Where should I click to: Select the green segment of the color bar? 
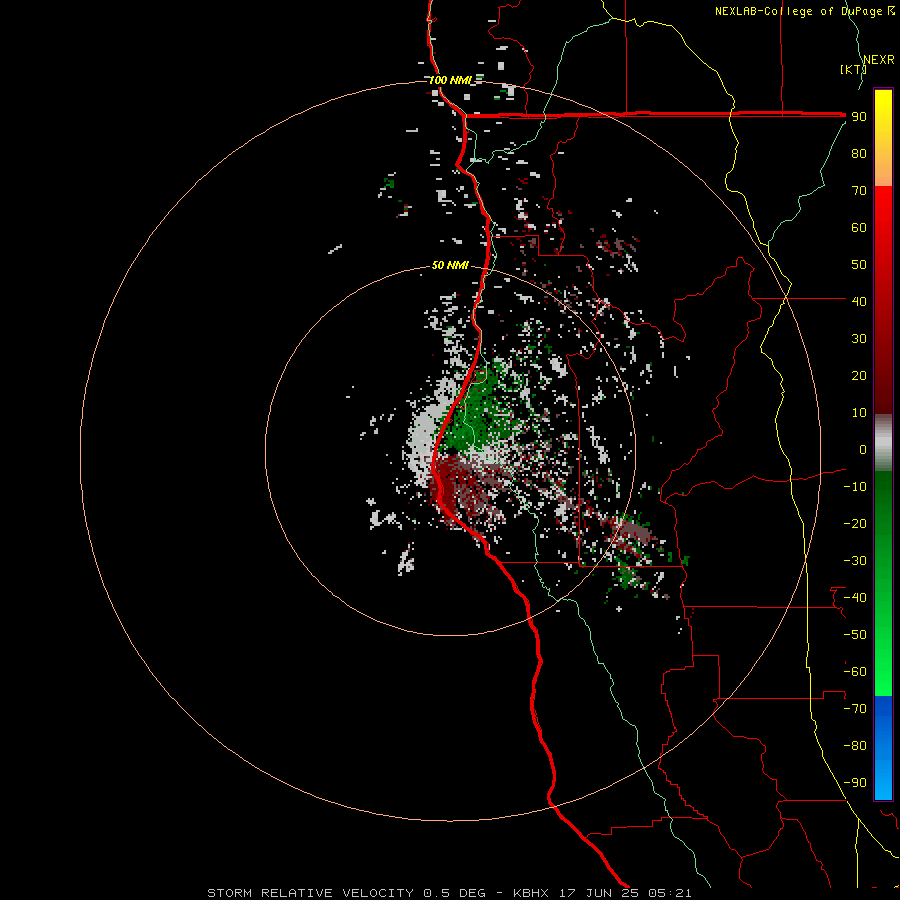(x=883, y=584)
